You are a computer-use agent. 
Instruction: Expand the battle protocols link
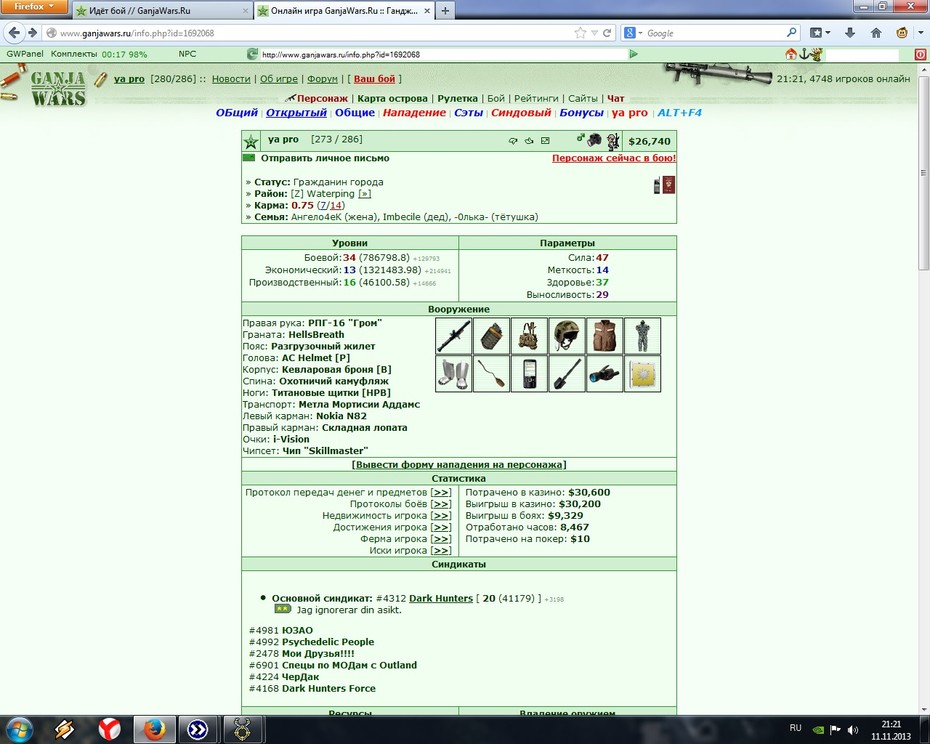click(x=441, y=504)
